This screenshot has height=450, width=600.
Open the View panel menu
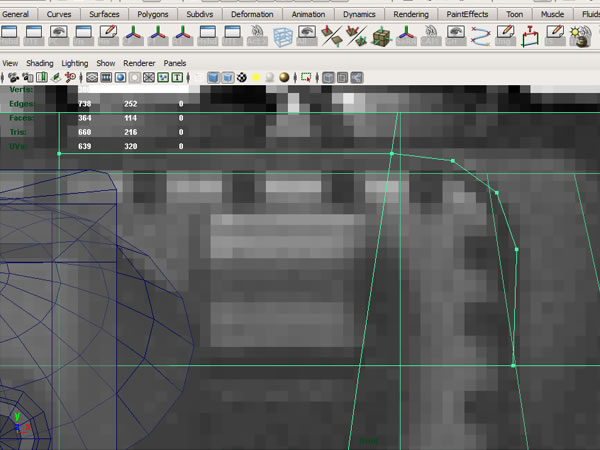10,62
